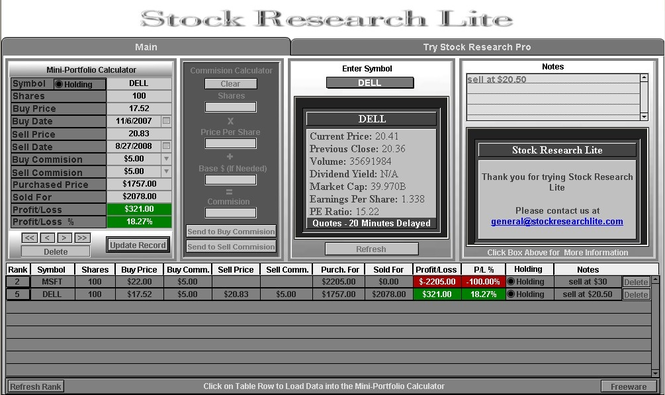This screenshot has height=395, width=665.
Task: Click Buy Comm. column header
Action: (188, 269)
